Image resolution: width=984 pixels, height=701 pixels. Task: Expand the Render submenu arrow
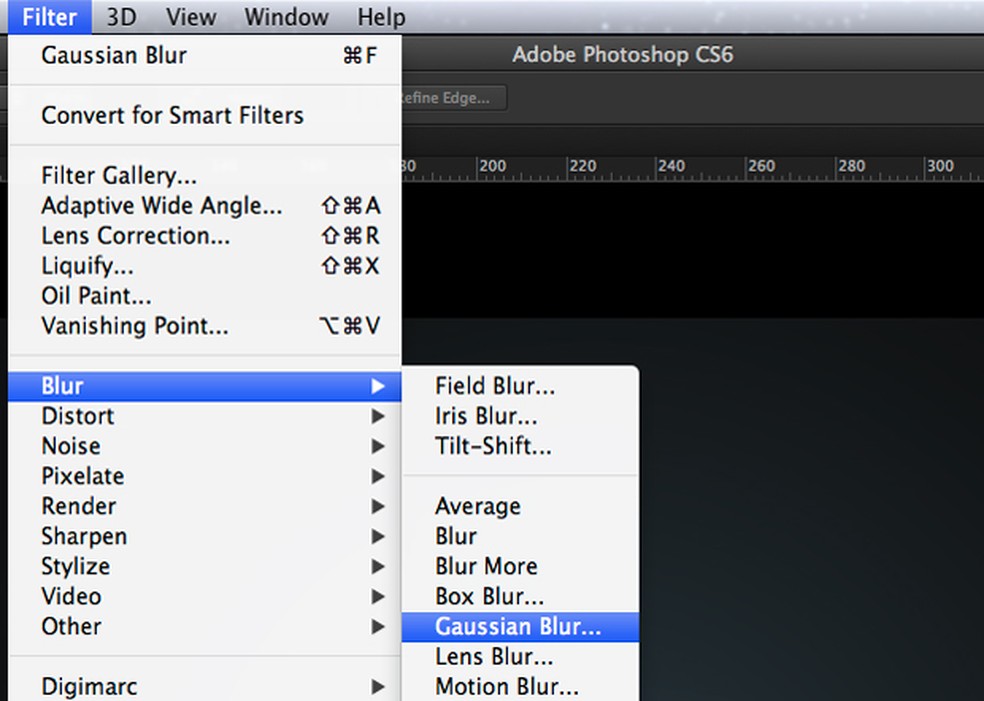coord(378,506)
